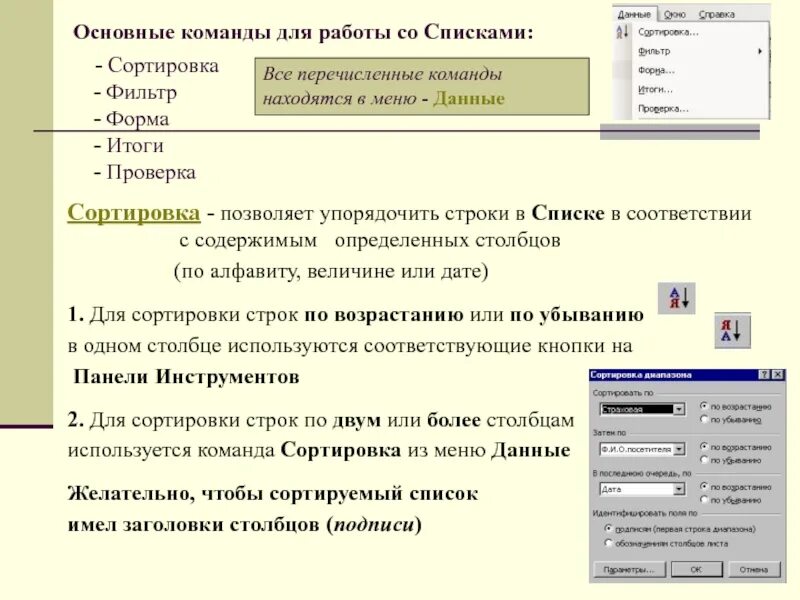Choose Форма... from the Данные menu

(656, 70)
